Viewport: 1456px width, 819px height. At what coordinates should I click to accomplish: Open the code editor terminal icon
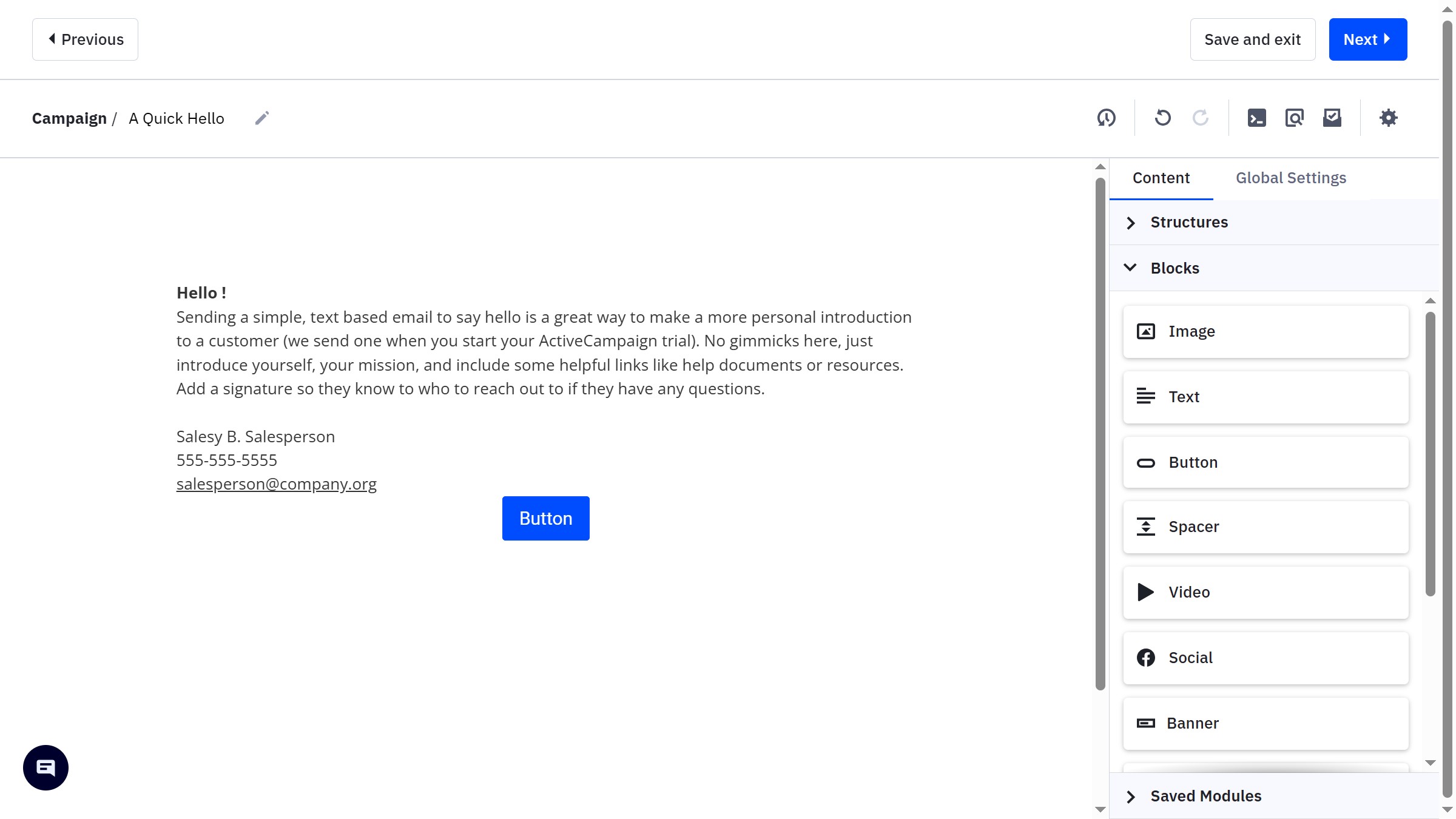pyautogui.click(x=1256, y=118)
